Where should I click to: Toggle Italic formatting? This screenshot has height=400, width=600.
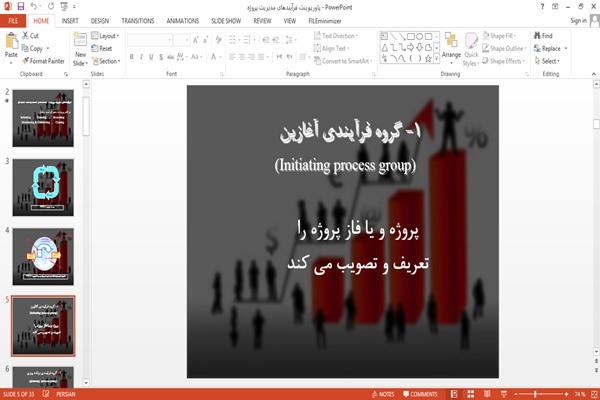(x=141, y=57)
